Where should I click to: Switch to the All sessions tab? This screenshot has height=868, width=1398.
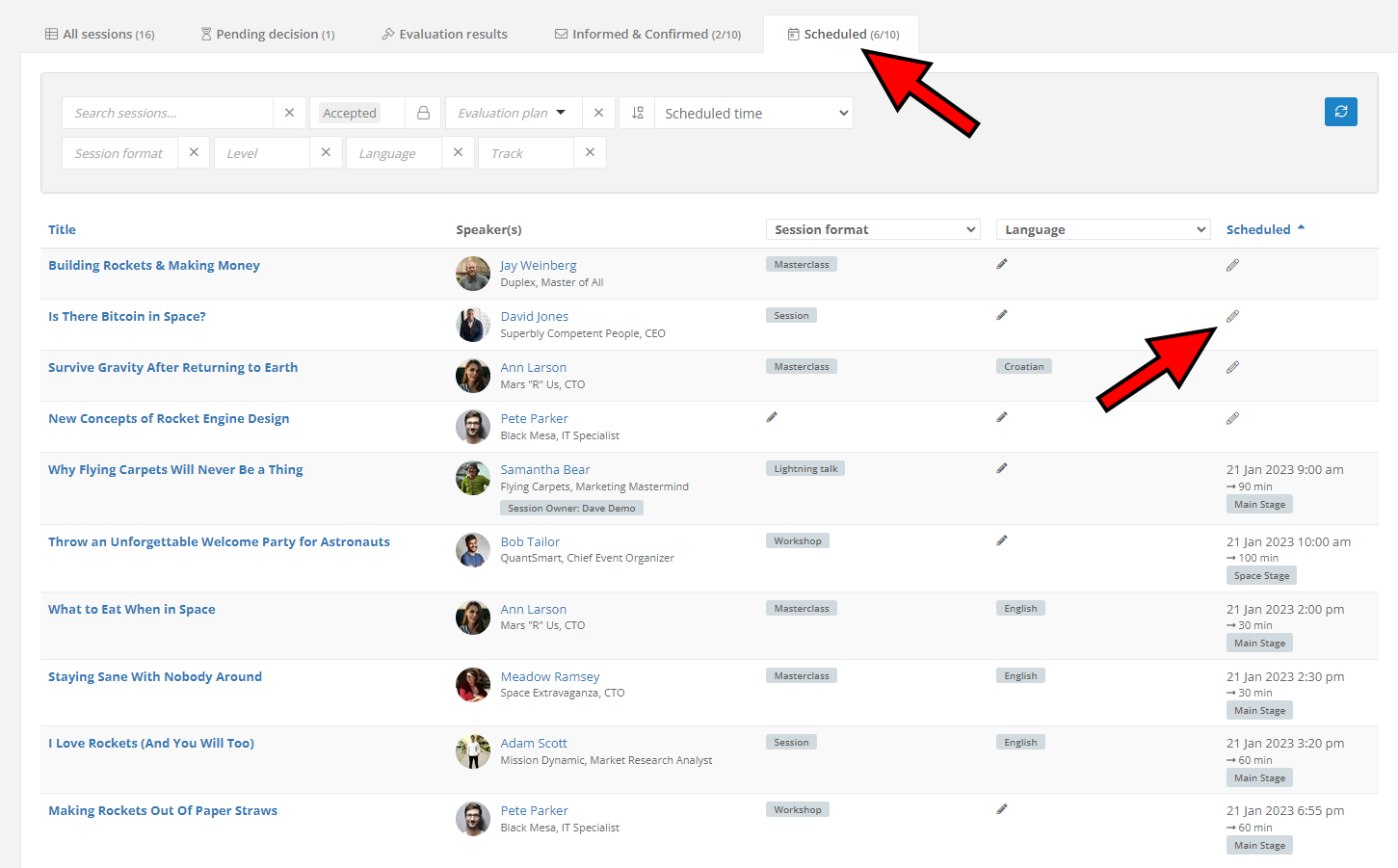[x=99, y=34]
